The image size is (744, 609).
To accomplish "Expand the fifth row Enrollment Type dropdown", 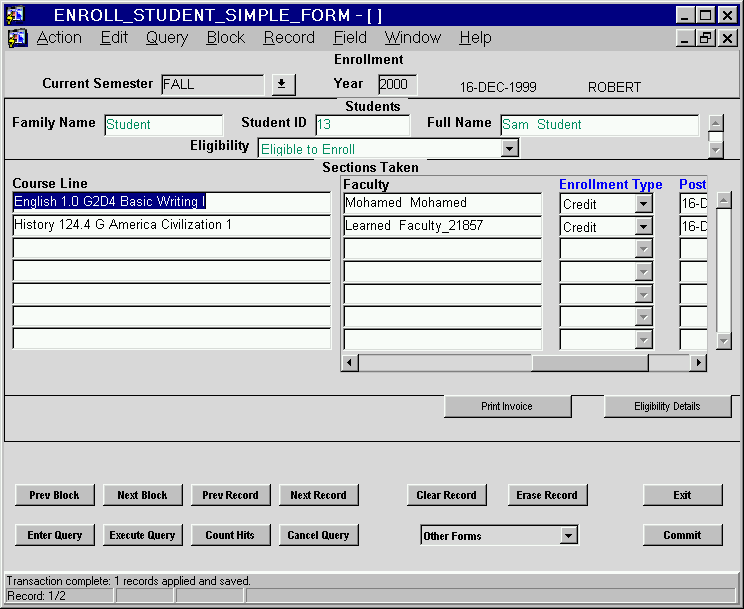I will click(643, 295).
